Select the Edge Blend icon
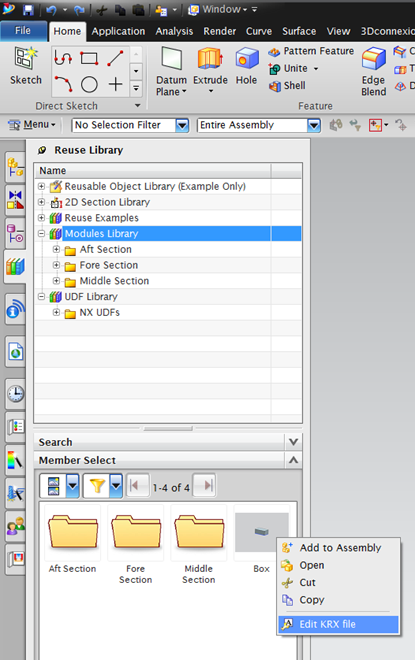This screenshot has height=660, width=415. click(373, 59)
